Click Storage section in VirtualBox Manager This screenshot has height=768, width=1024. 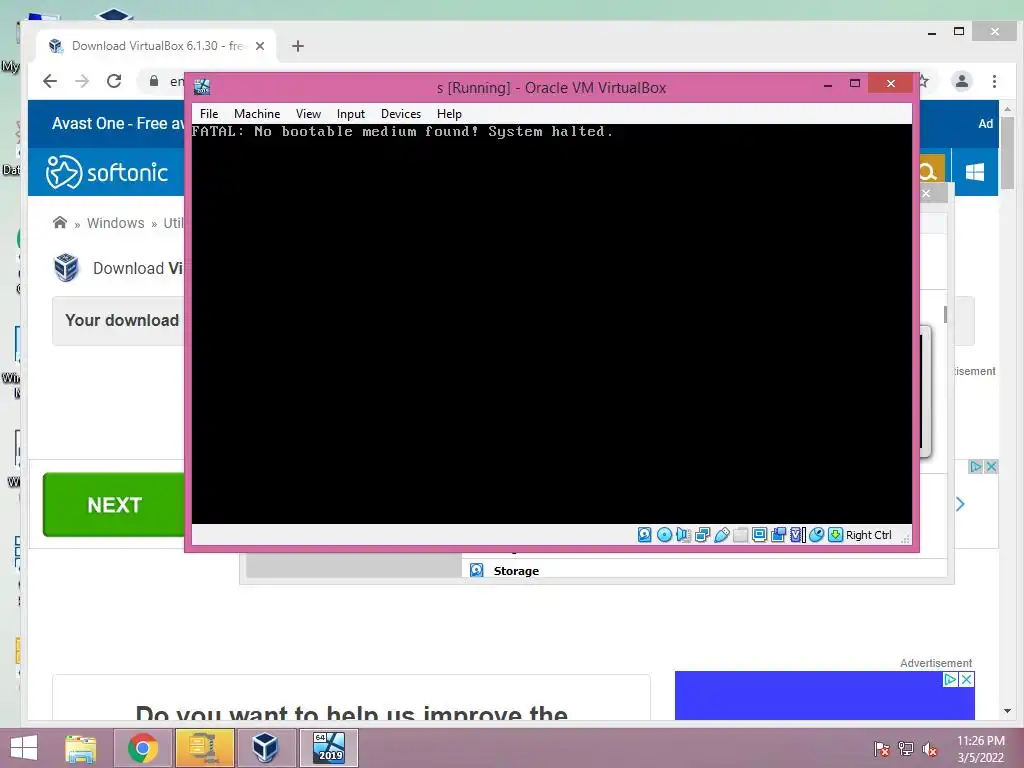click(x=516, y=571)
